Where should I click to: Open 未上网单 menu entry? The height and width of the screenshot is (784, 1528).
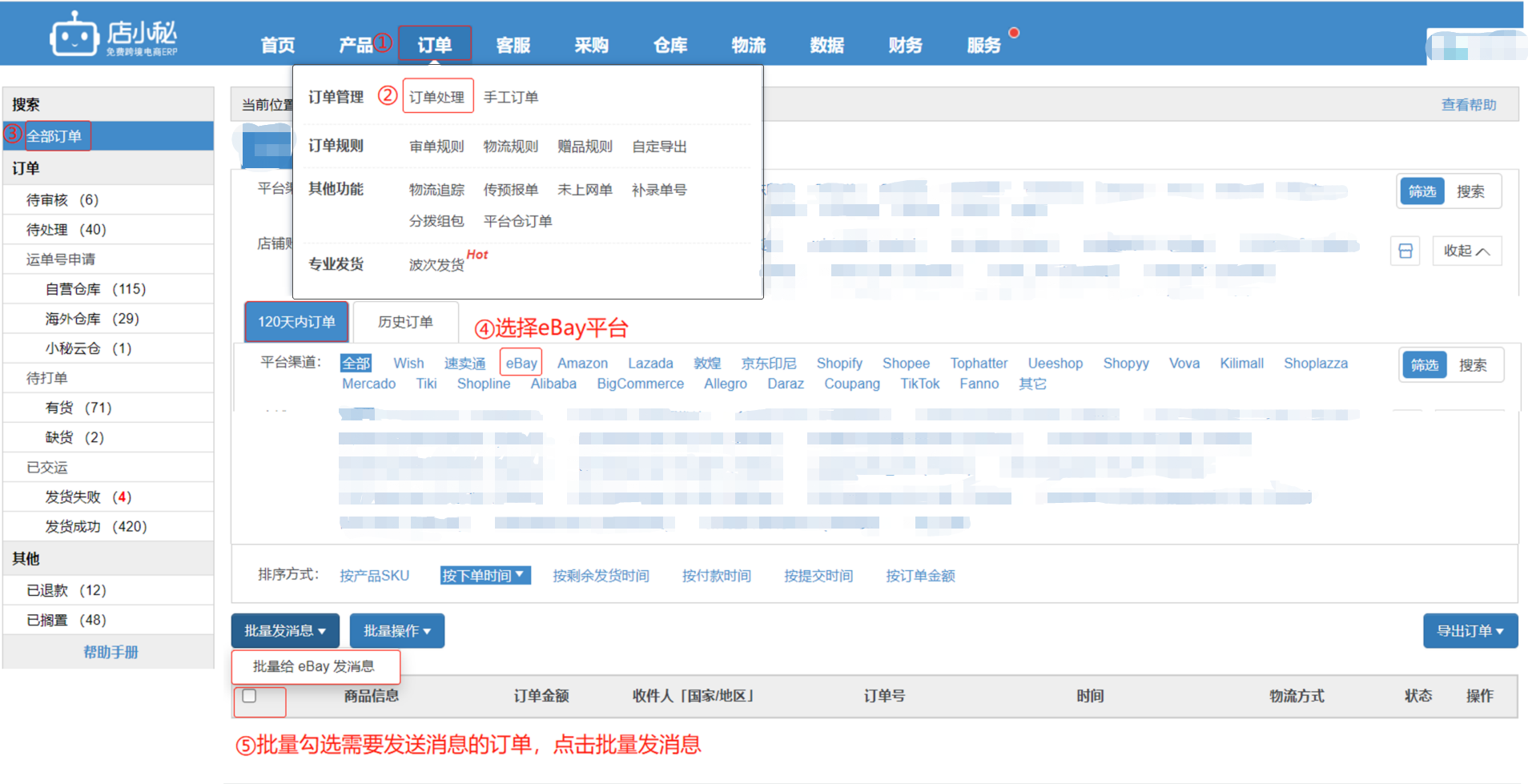tap(585, 189)
